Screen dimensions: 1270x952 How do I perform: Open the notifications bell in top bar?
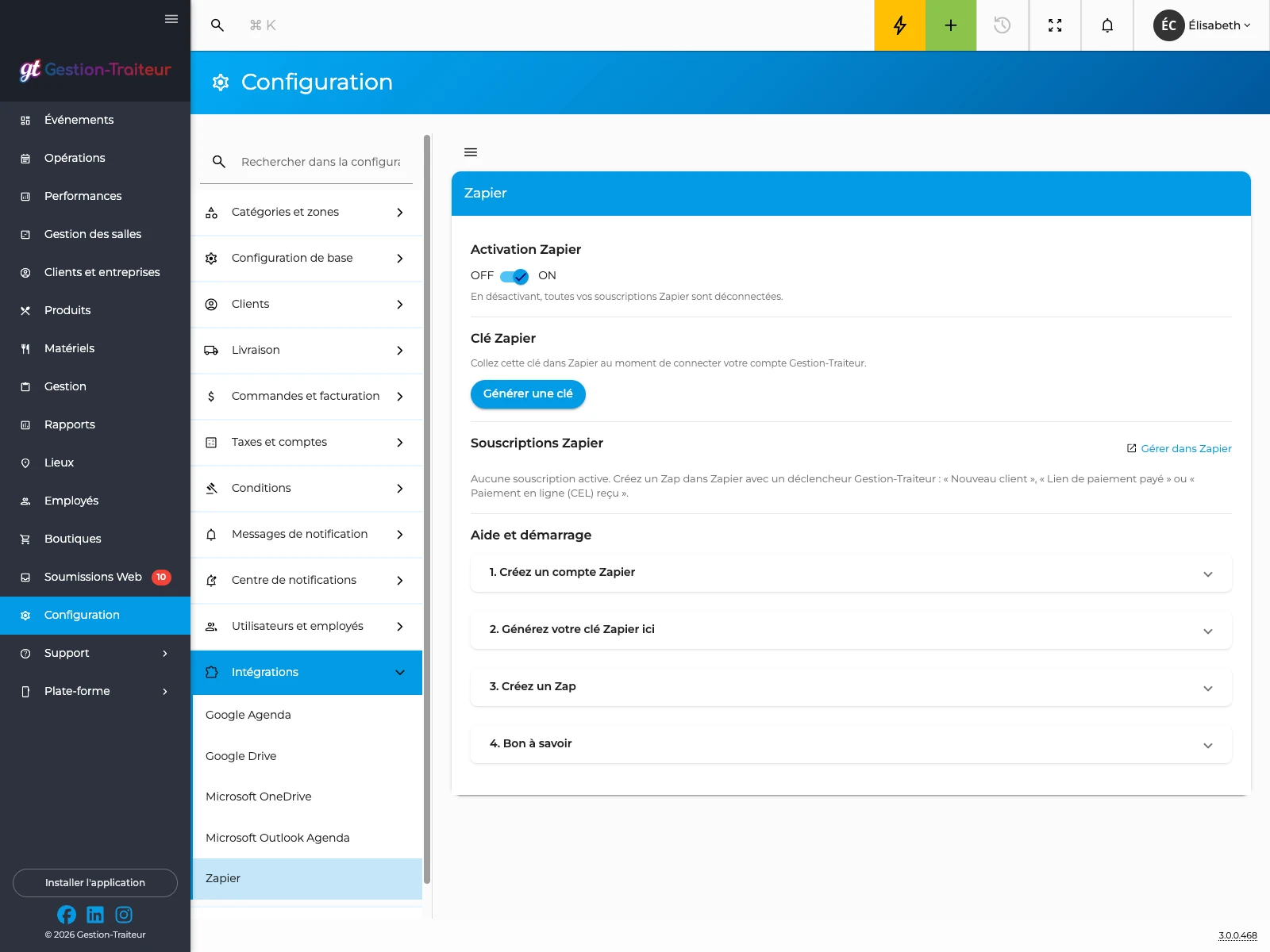pyautogui.click(x=1107, y=25)
